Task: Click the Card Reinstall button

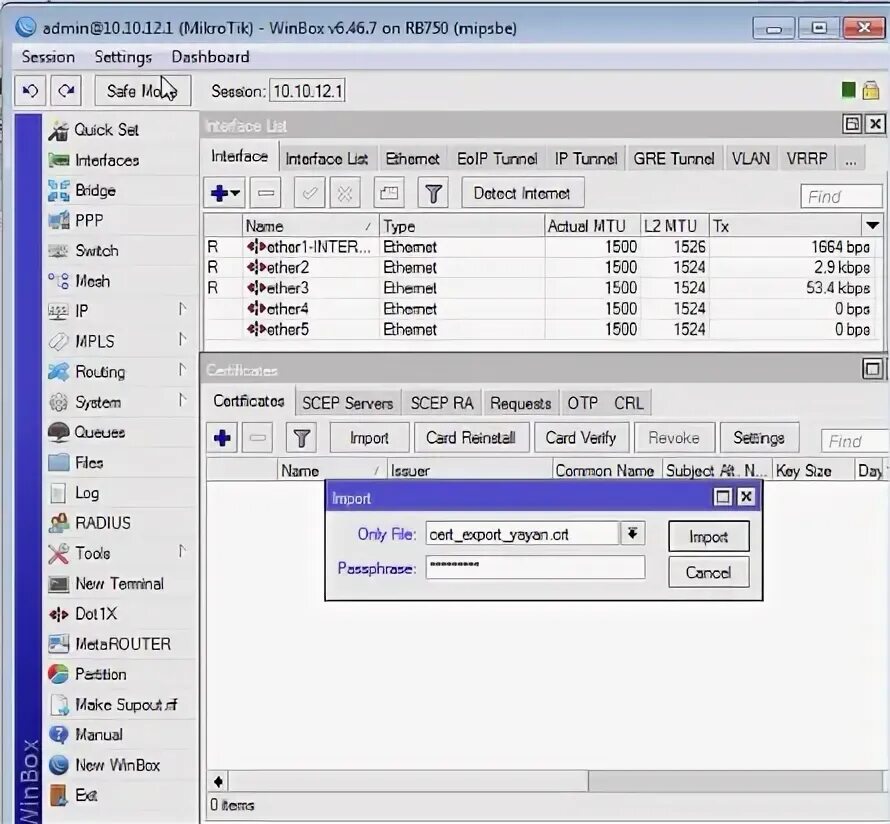Action: click(471, 438)
